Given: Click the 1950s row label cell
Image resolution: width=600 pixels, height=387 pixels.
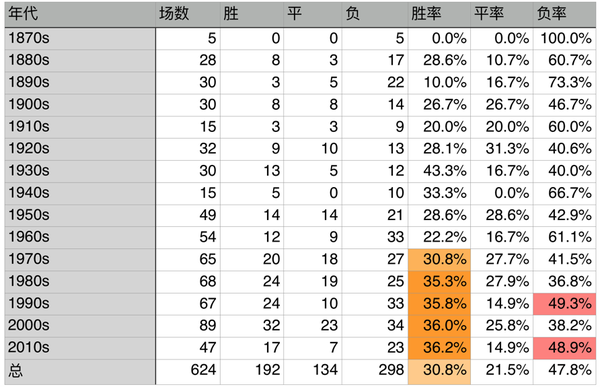Looking at the screenshot, I should tap(80, 216).
